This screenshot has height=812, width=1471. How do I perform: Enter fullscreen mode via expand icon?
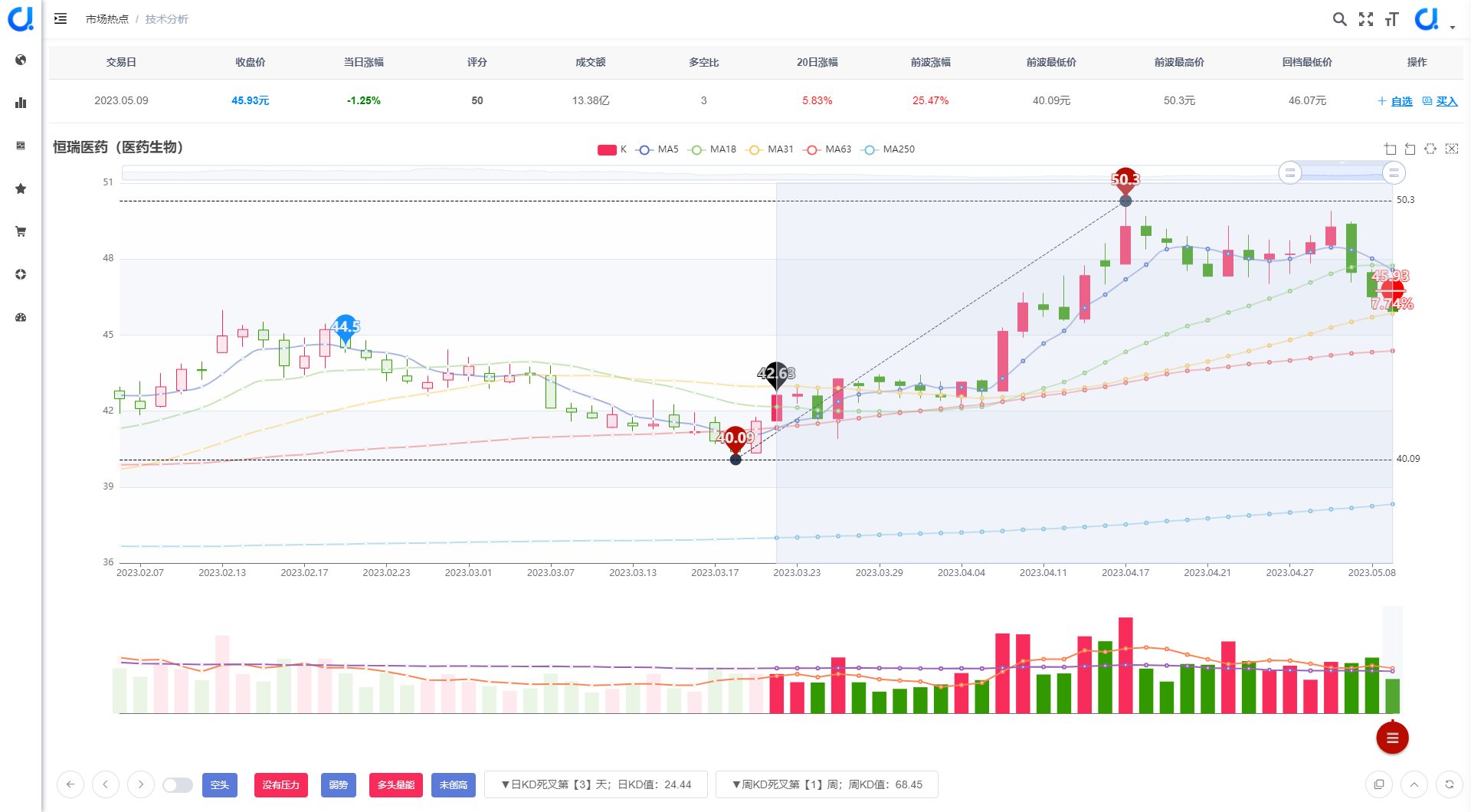pos(1366,19)
